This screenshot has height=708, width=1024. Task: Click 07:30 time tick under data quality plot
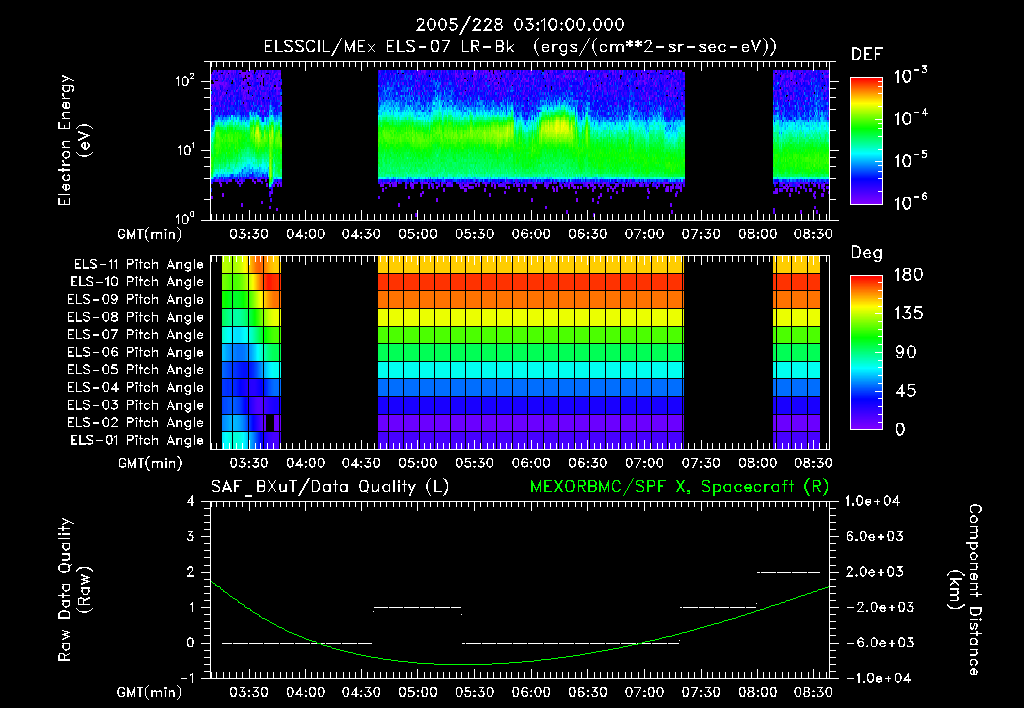[701, 692]
